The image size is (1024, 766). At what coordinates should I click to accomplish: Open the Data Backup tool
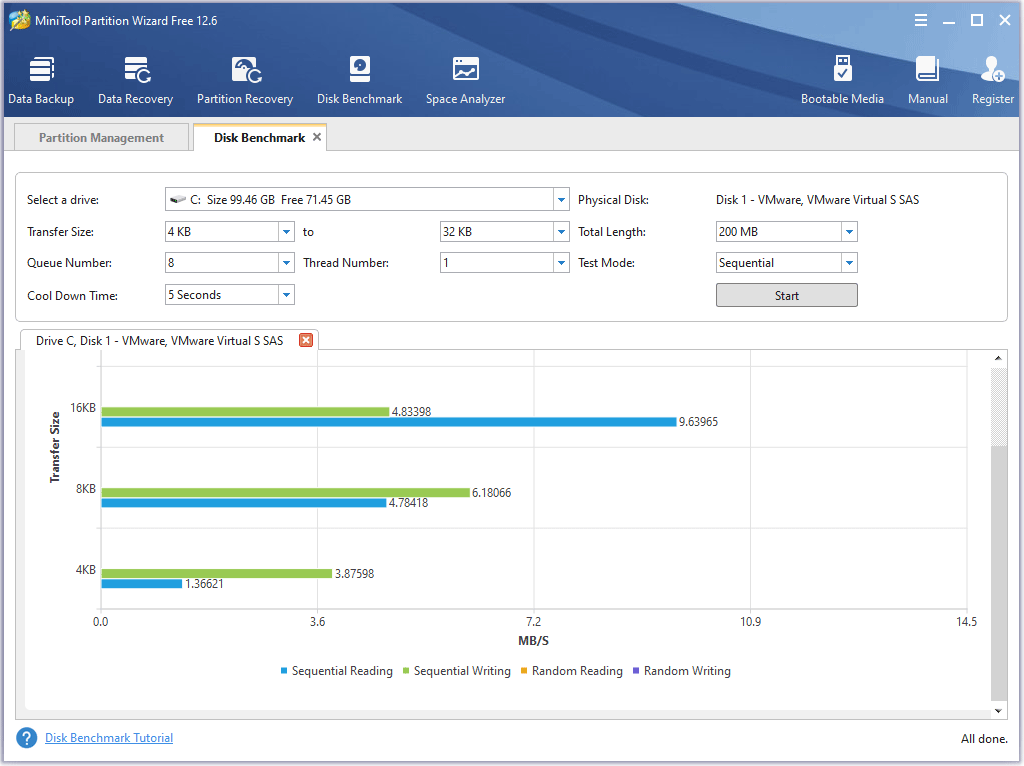pos(41,80)
